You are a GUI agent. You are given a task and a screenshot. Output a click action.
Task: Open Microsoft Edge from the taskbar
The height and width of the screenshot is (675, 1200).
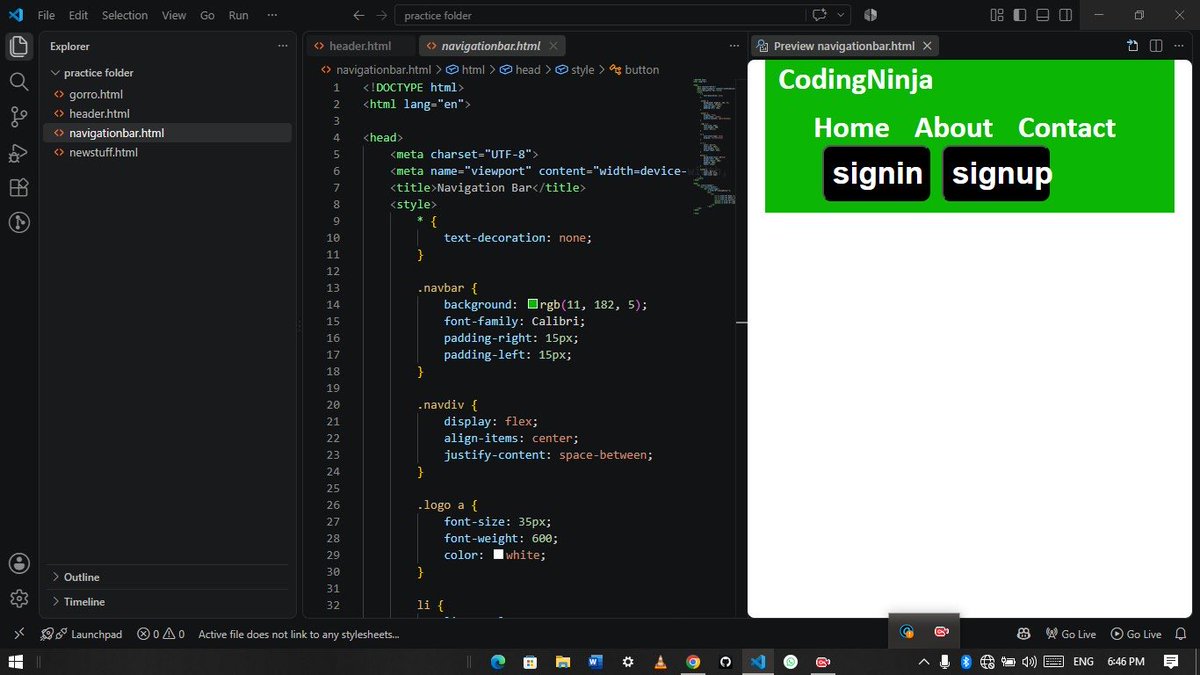tap(497, 662)
